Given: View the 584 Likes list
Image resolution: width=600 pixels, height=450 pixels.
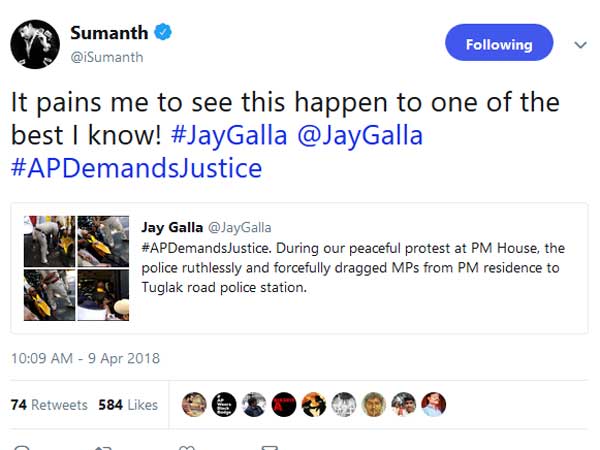Looking at the screenshot, I should (x=128, y=405).
